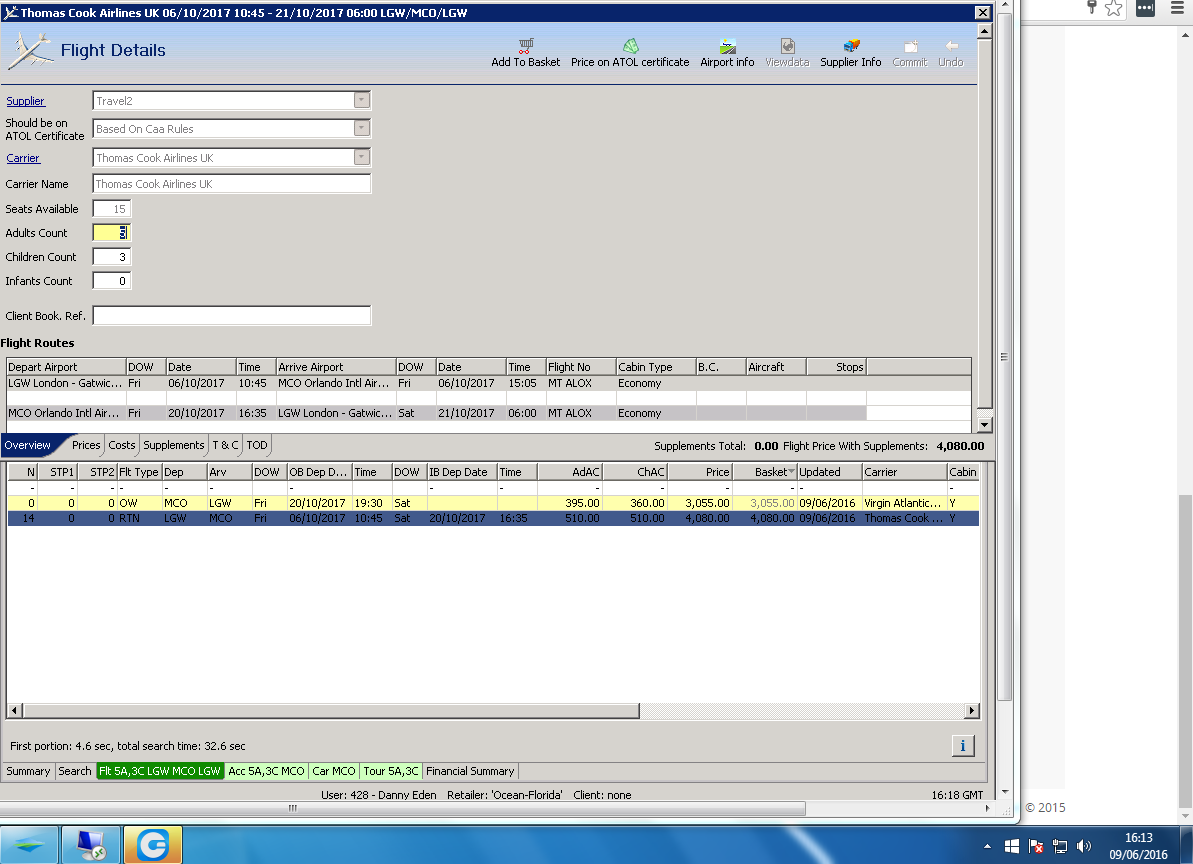Open the Search bottom tab
Screen dimensions: 1193x864
[x=75, y=771]
